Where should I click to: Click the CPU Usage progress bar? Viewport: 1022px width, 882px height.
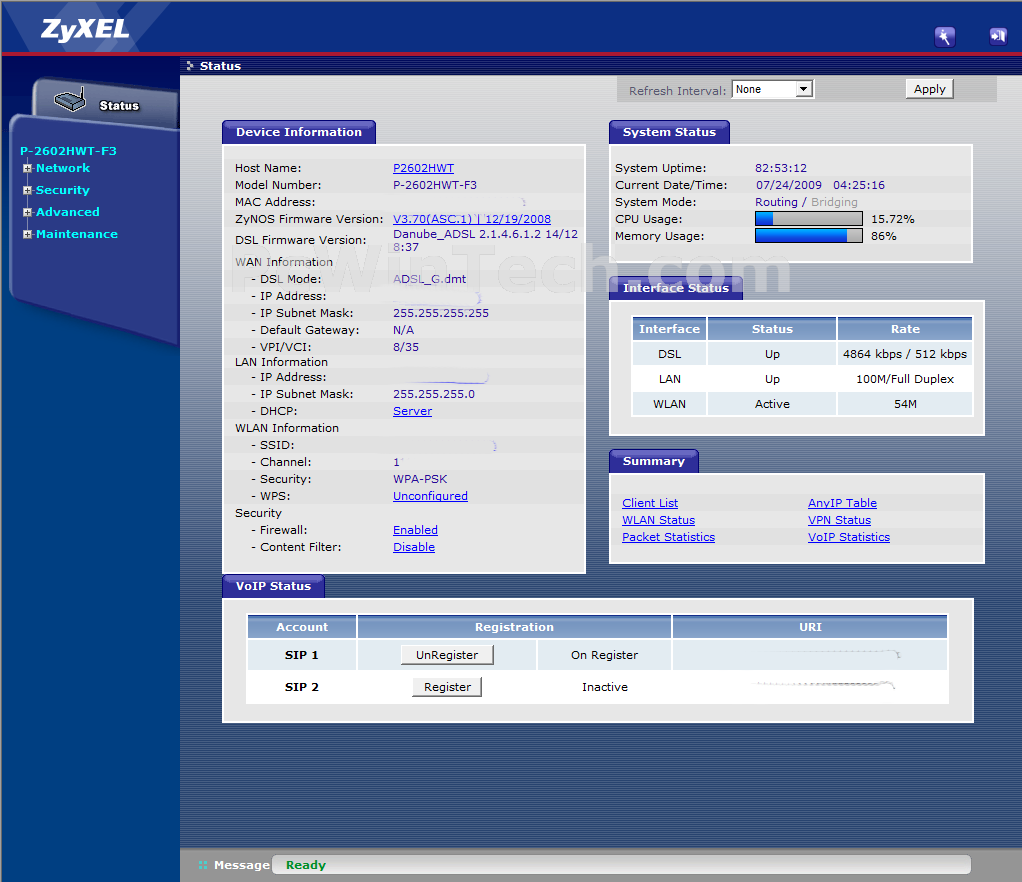808,219
